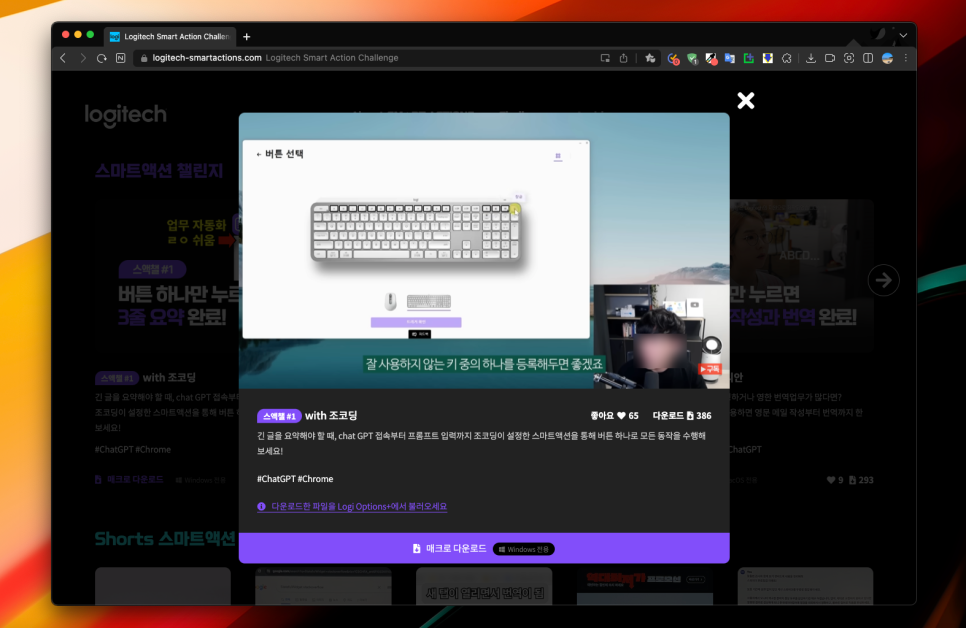Image resolution: width=966 pixels, height=628 pixels.
Task: Expand the tab list chevron at the top right
Action: [x=903, y=36]
